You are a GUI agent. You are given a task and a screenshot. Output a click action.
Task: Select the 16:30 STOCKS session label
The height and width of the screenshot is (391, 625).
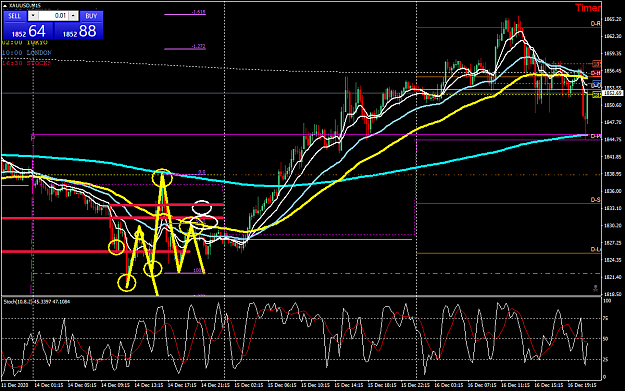pyautogui.click(x=27, y=63)
